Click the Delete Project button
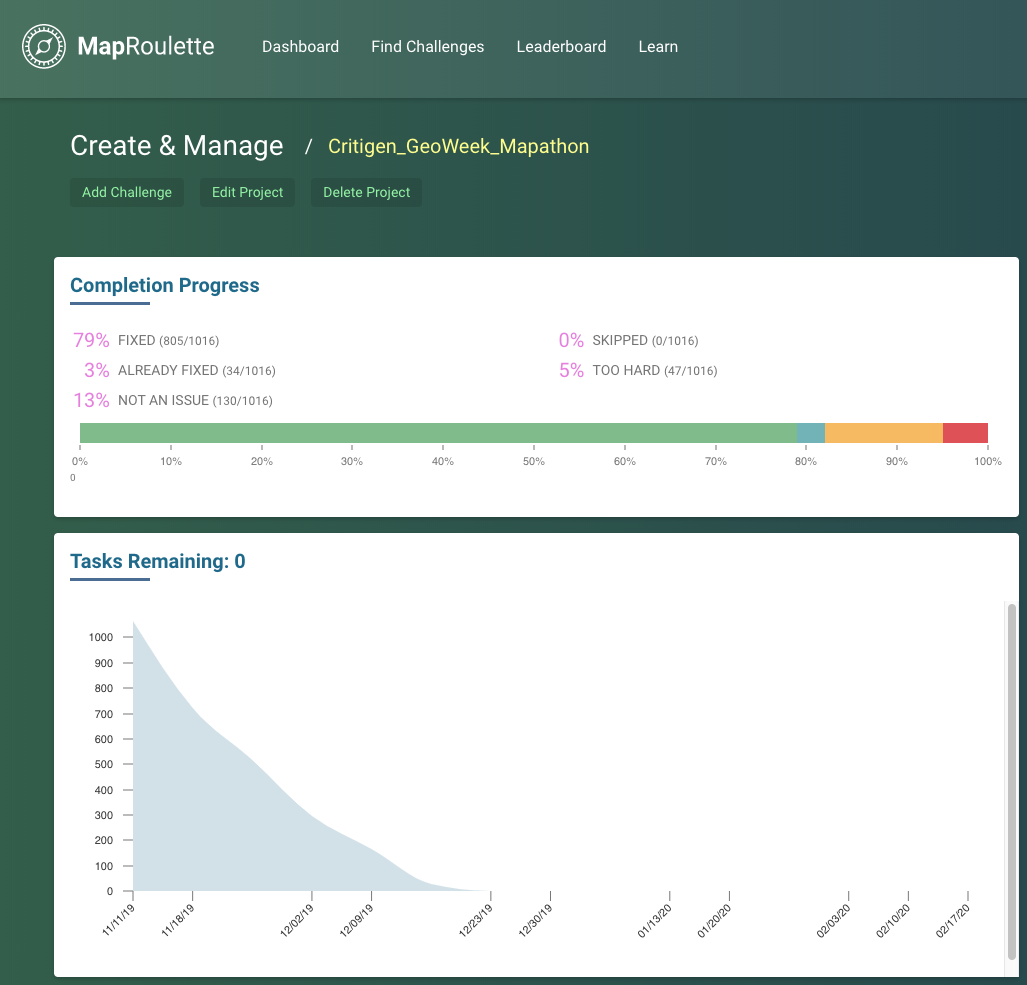The height and width of the screenshot is (985, 1027). click(367, 193)
